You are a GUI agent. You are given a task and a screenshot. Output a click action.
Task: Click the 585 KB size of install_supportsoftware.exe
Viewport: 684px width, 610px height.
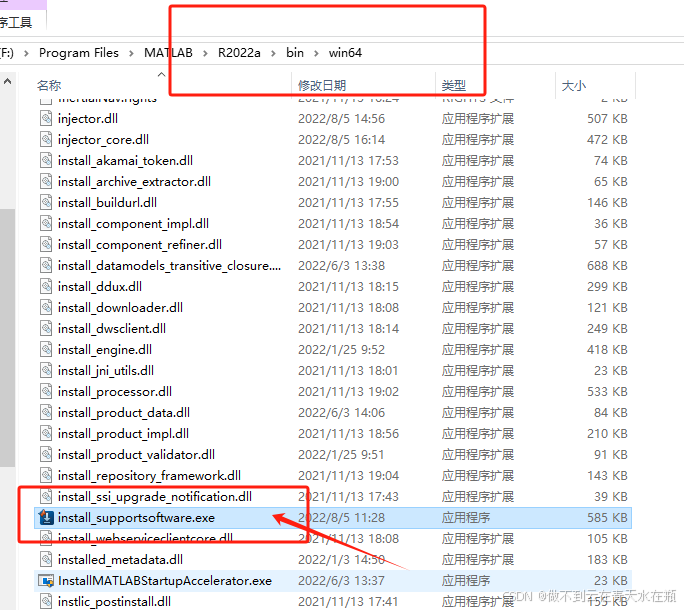tap(607, 517)
